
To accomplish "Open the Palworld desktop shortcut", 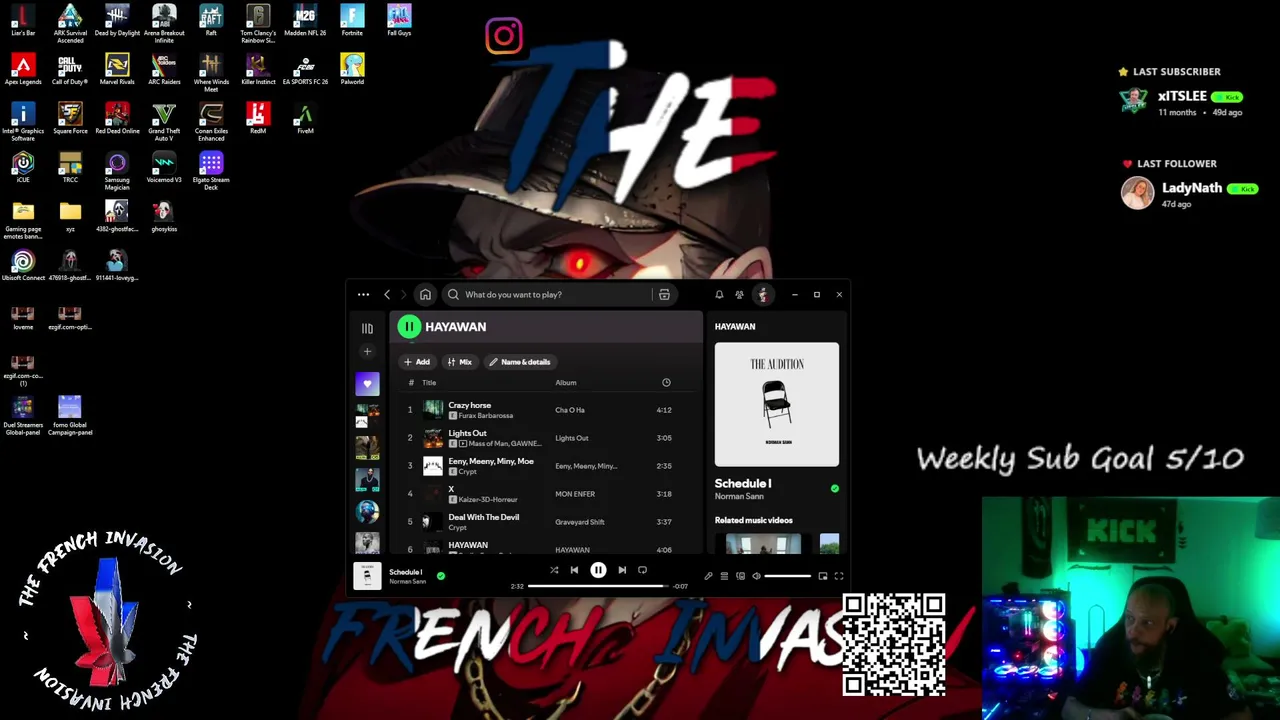I will coord(352,69).
